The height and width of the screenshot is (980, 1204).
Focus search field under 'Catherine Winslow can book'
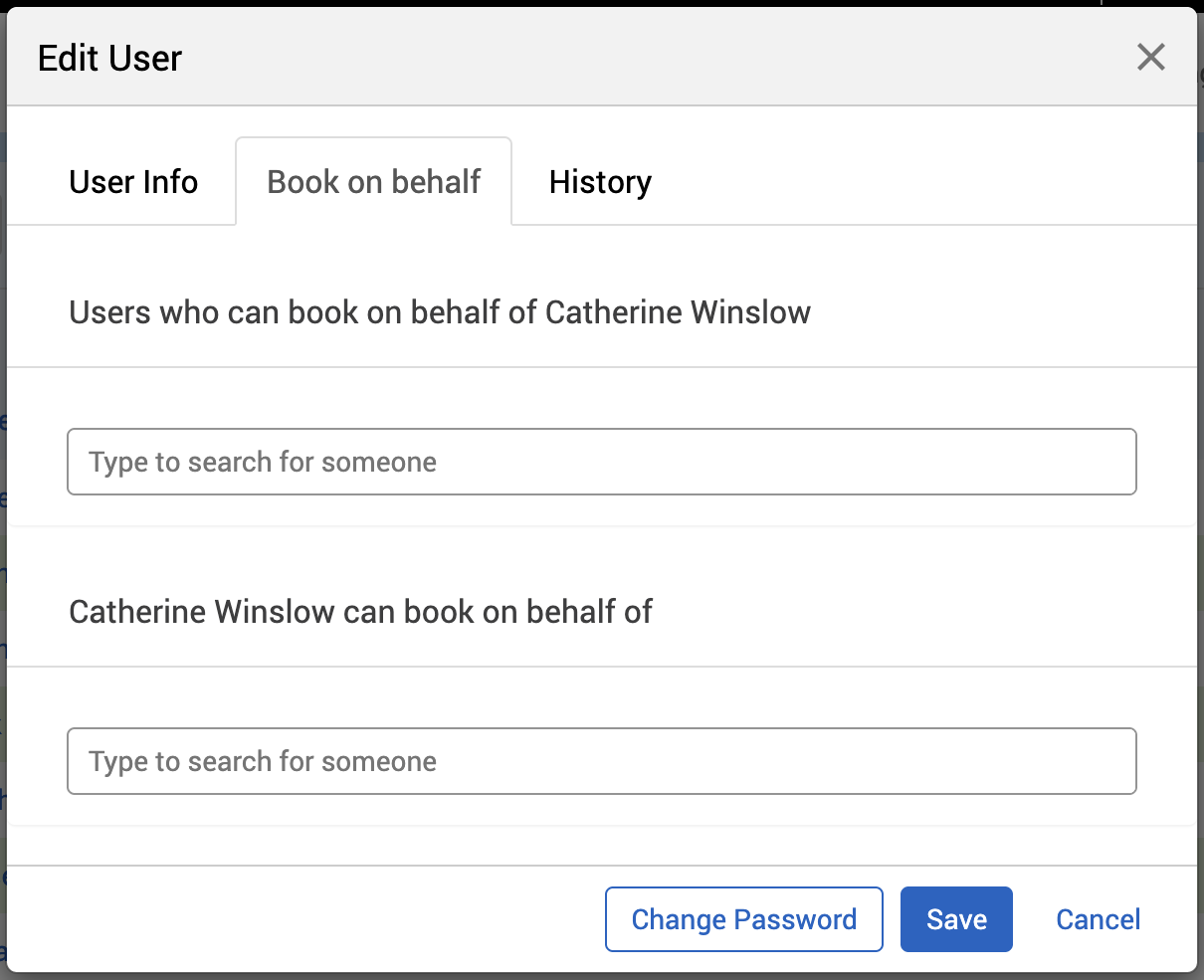[x=602, y=761]
